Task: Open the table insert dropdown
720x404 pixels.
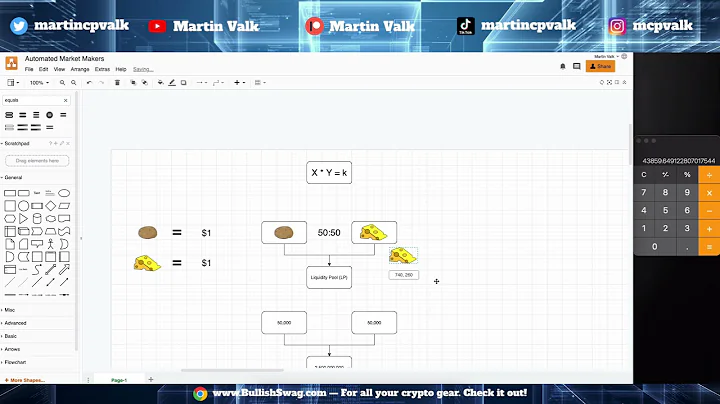Action: (x=260, y=83)
